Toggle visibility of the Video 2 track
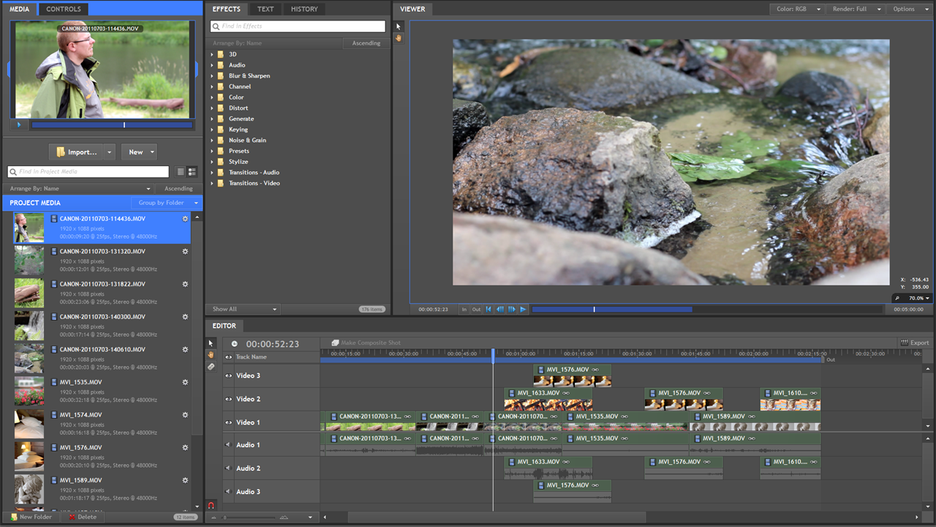 click(x=228, y=399)
